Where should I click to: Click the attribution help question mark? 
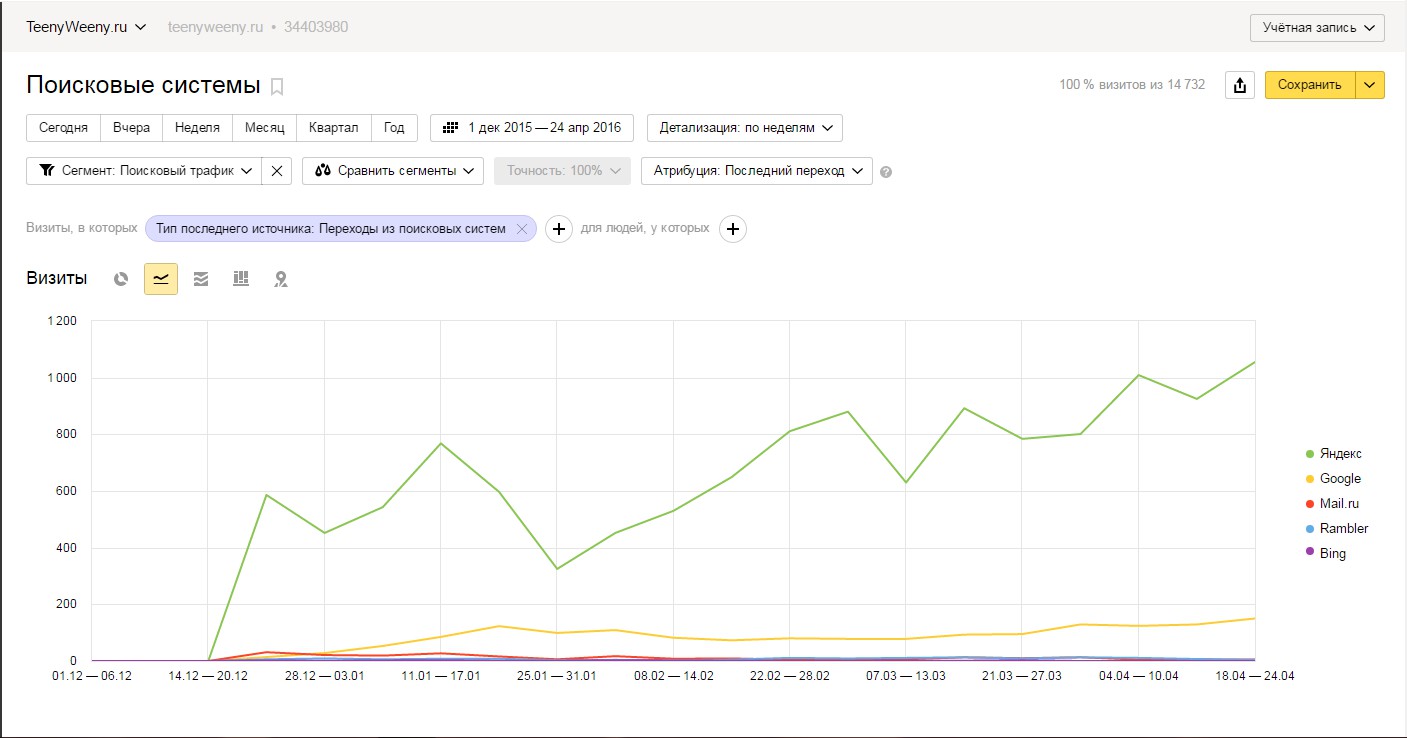pyautogui.click(x=886, y=172)
